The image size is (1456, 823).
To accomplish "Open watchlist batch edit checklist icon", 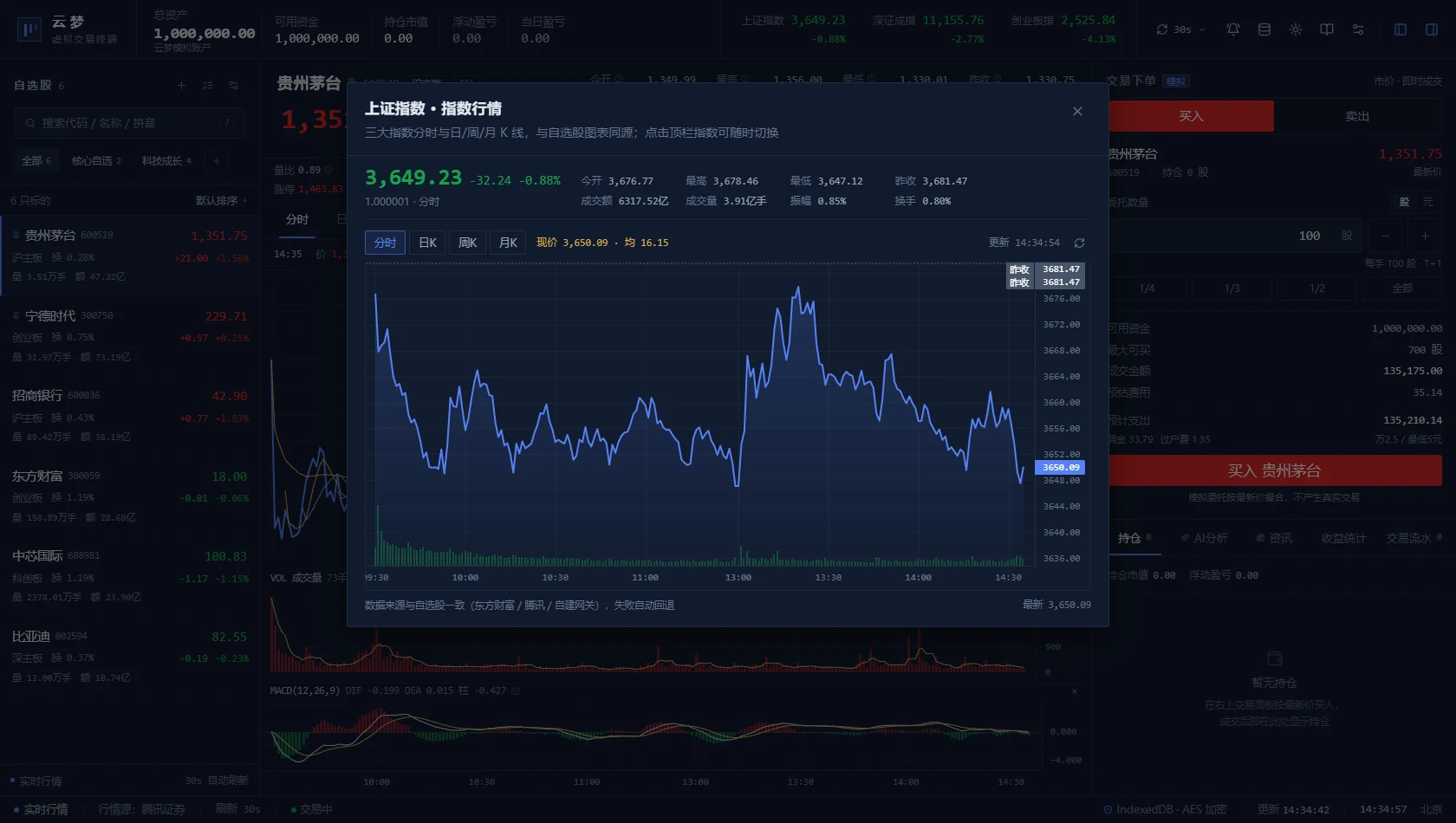I will (x=207, y=85).
